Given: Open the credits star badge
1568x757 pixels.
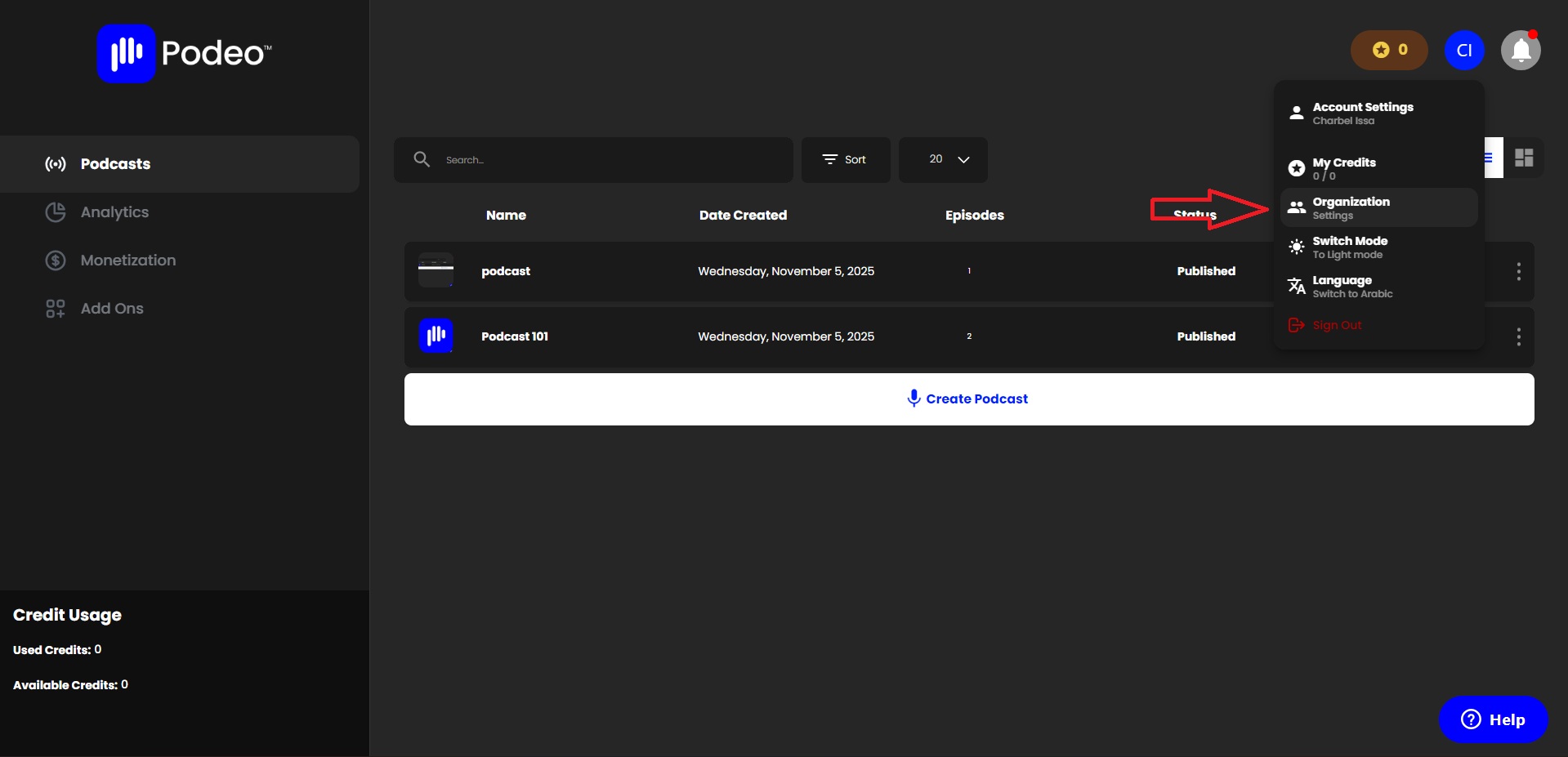Looking at the screenshot, I should pyautogui.click(x=1389, y=50).
